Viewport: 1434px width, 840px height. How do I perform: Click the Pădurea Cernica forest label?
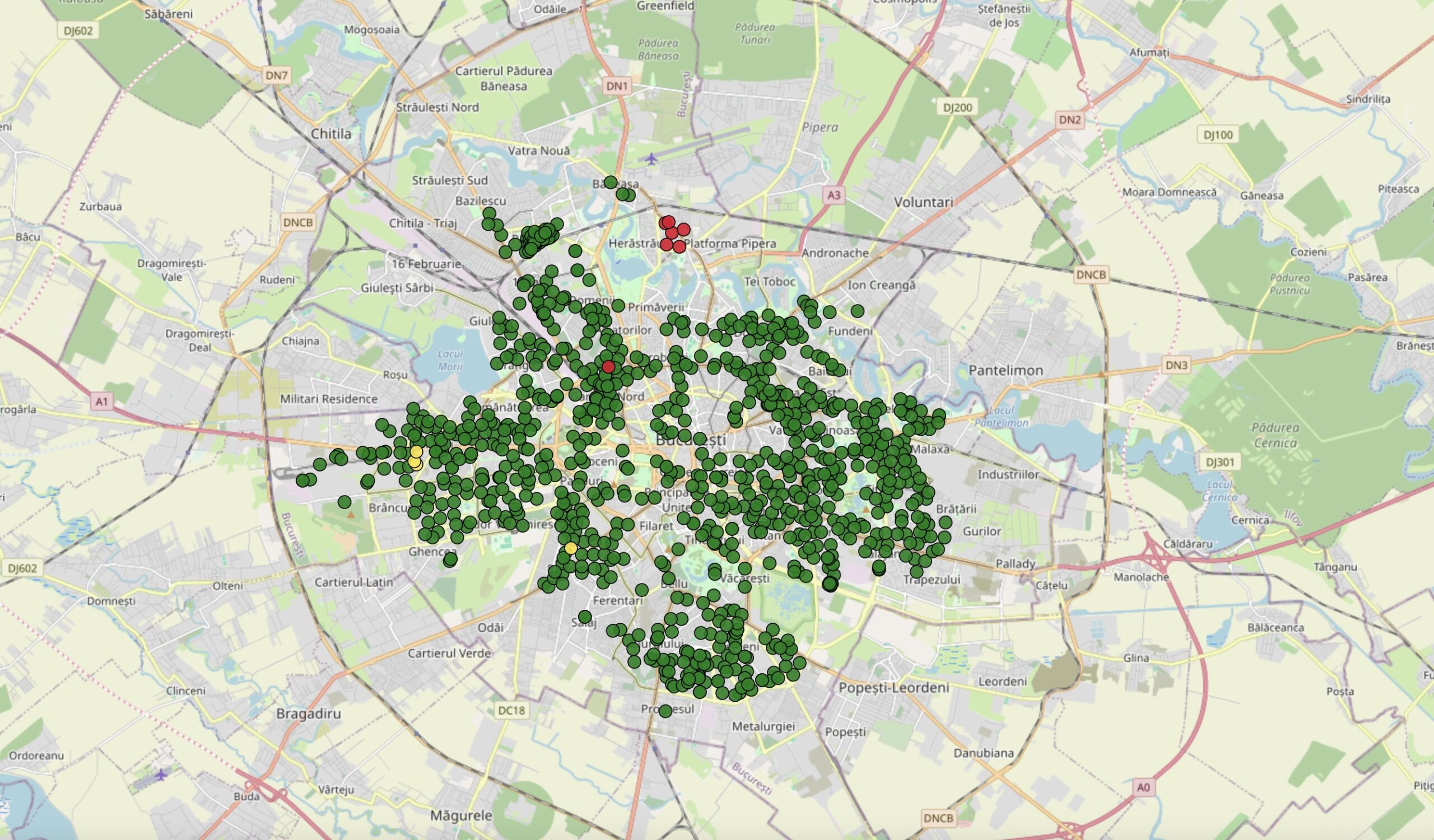click(1275, 435)
